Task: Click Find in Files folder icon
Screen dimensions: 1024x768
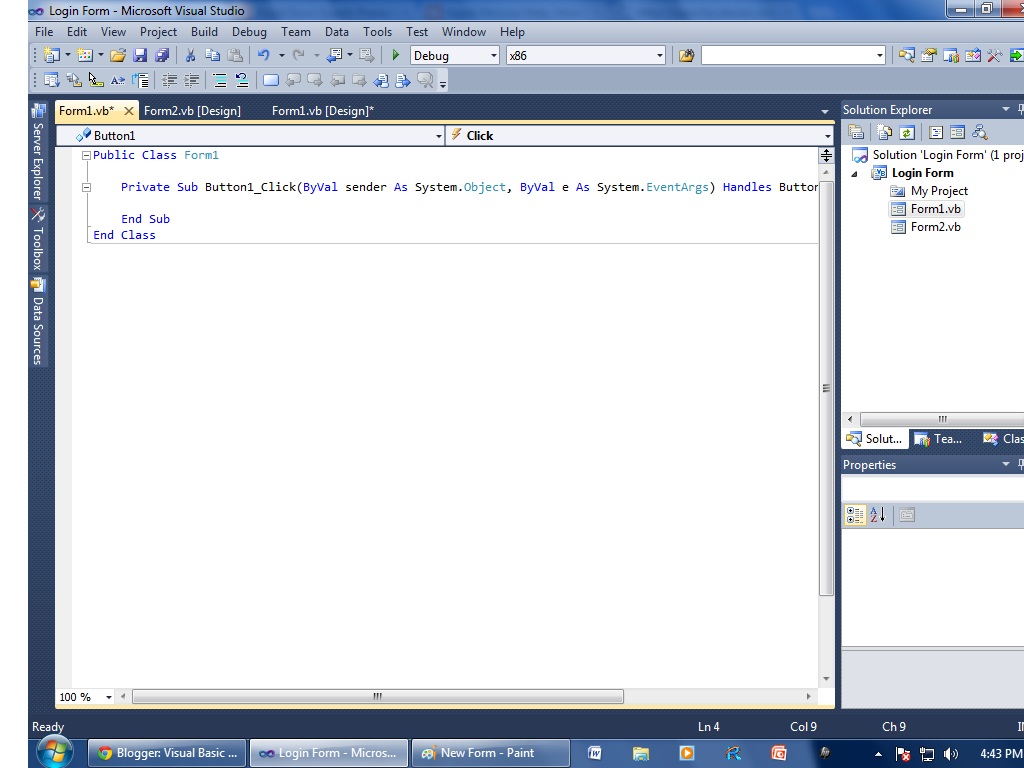Action: click(686, 56)
